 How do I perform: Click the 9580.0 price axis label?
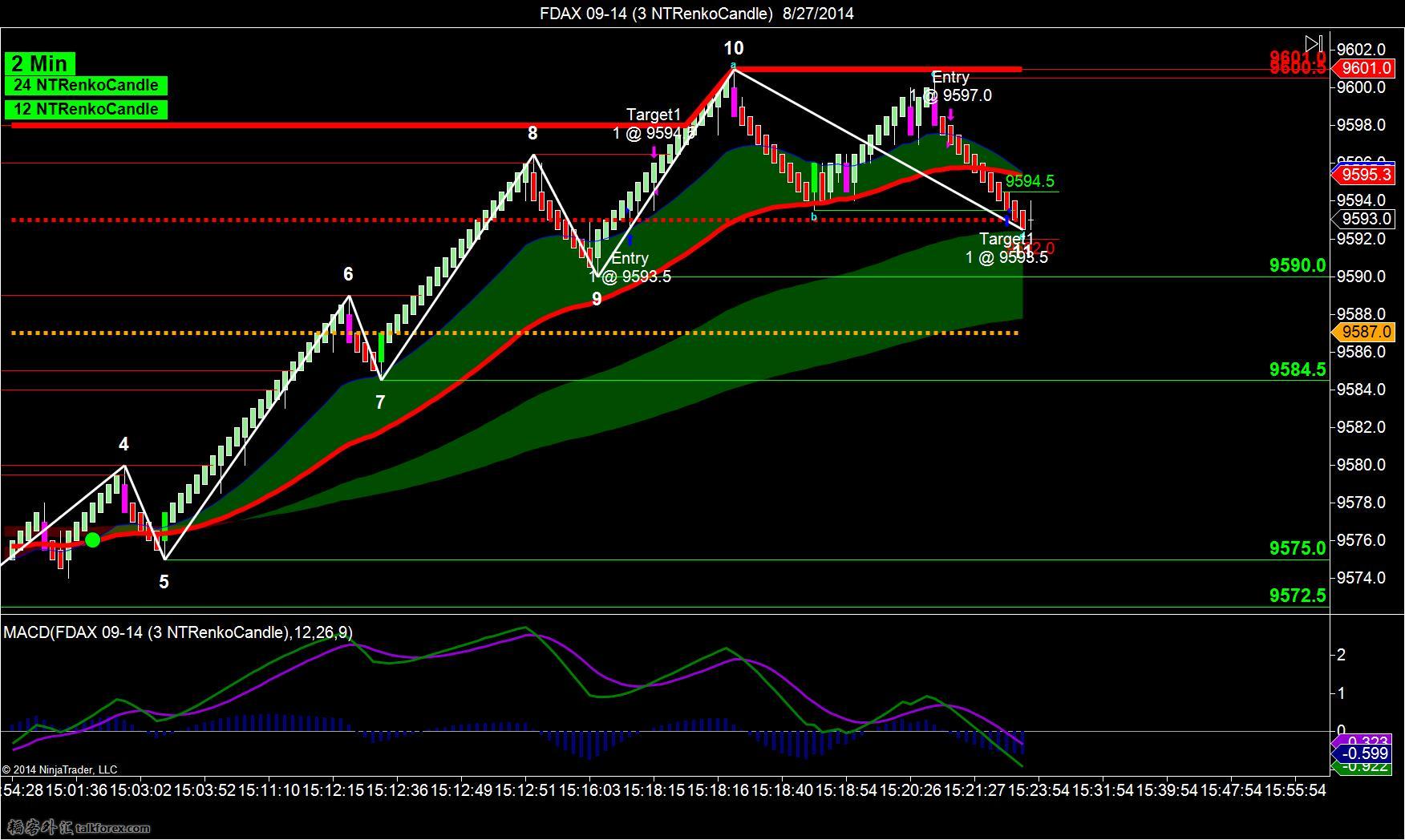click(x=1361, y=465)
